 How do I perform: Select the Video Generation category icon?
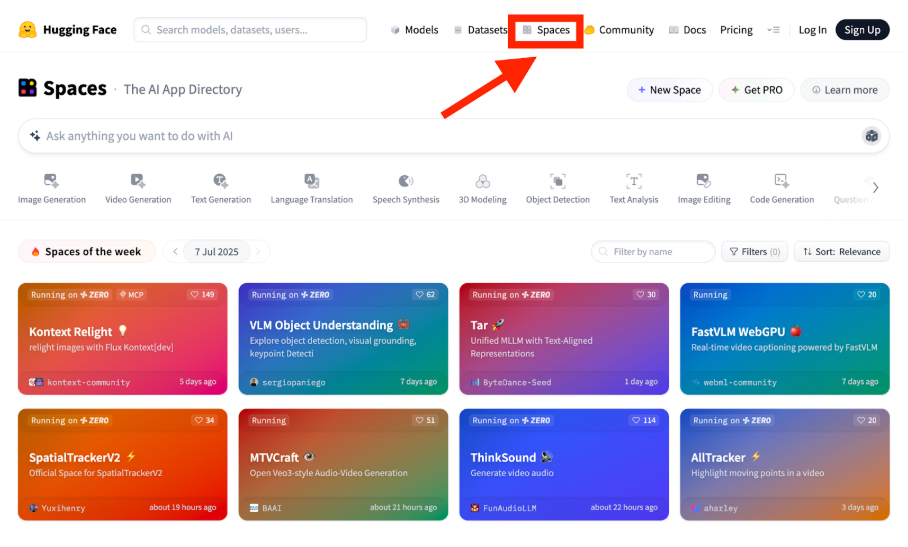[x=138, y=181]
